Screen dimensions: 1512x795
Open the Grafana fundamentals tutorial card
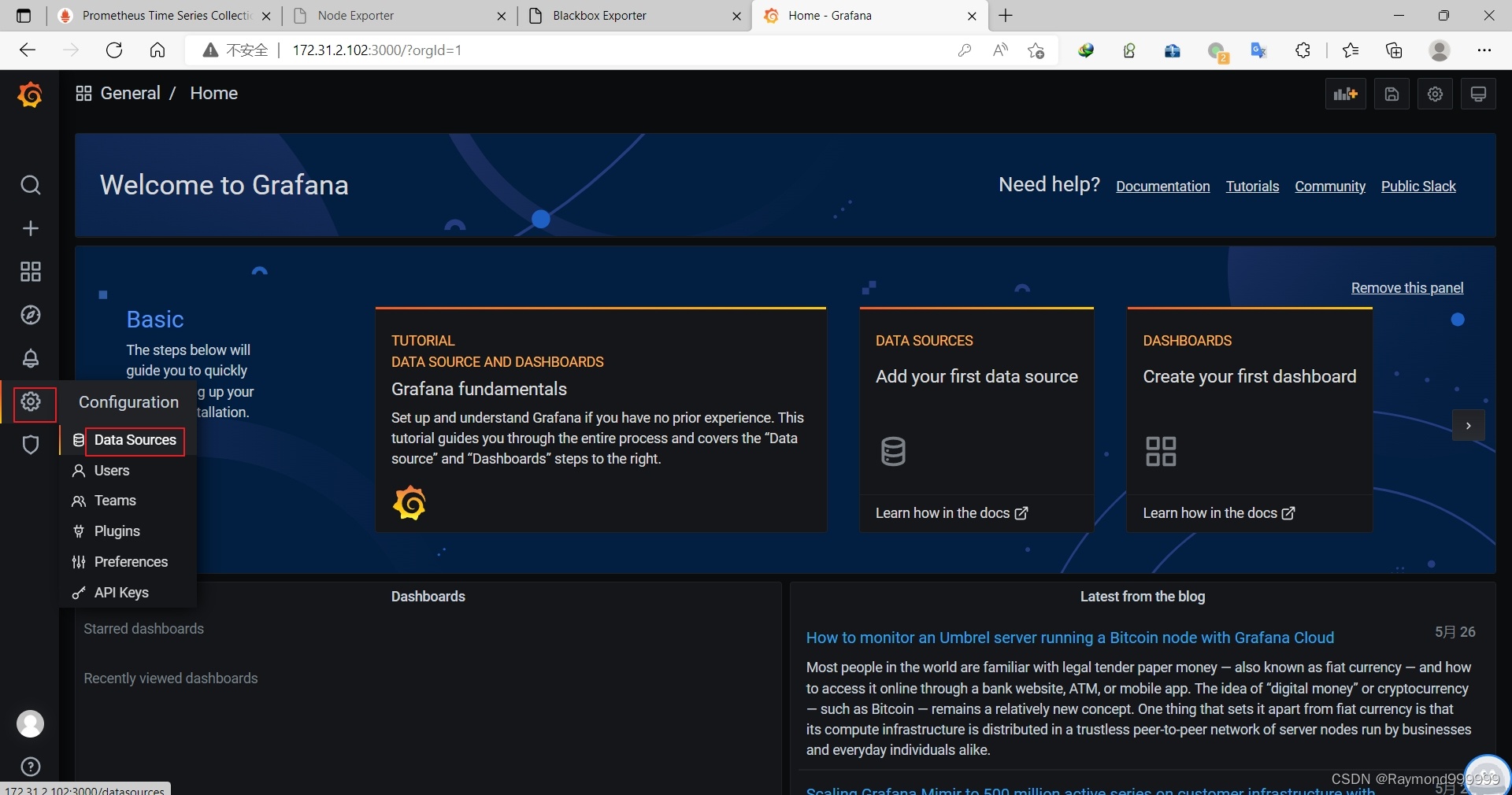click(x=601, y=420)
